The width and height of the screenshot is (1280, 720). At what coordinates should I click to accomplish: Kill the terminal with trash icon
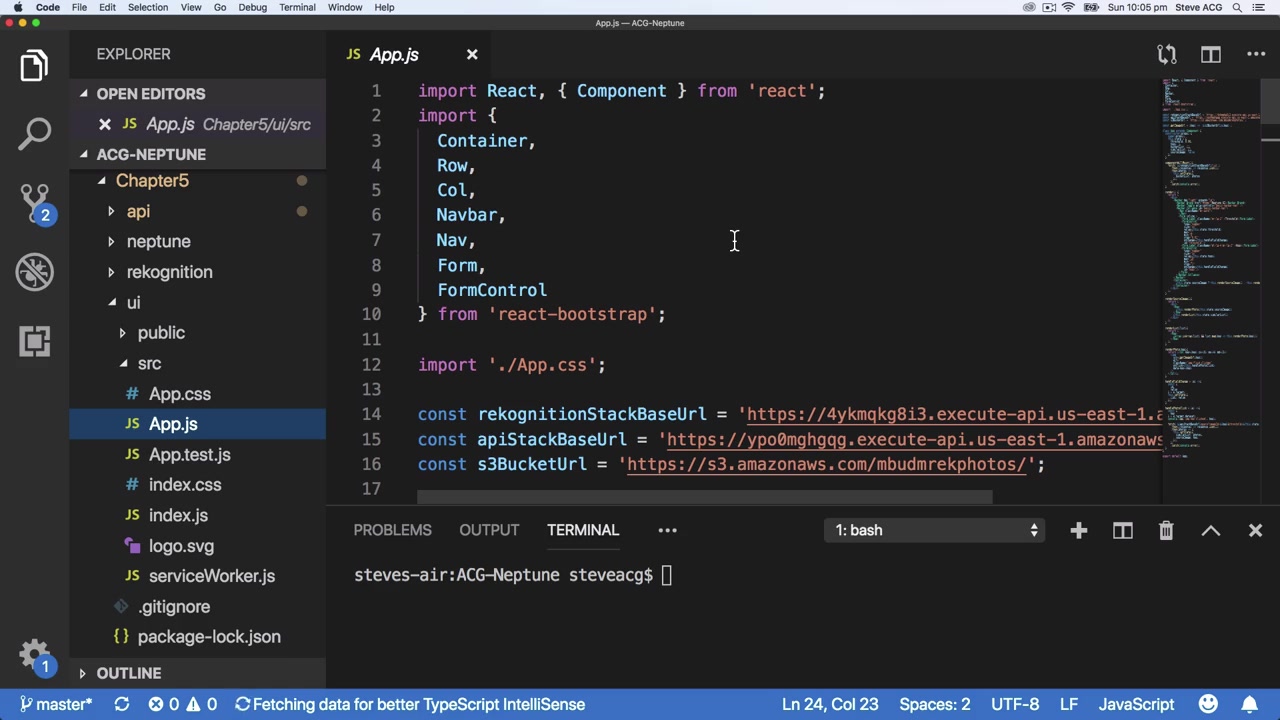pos(1166,530)
